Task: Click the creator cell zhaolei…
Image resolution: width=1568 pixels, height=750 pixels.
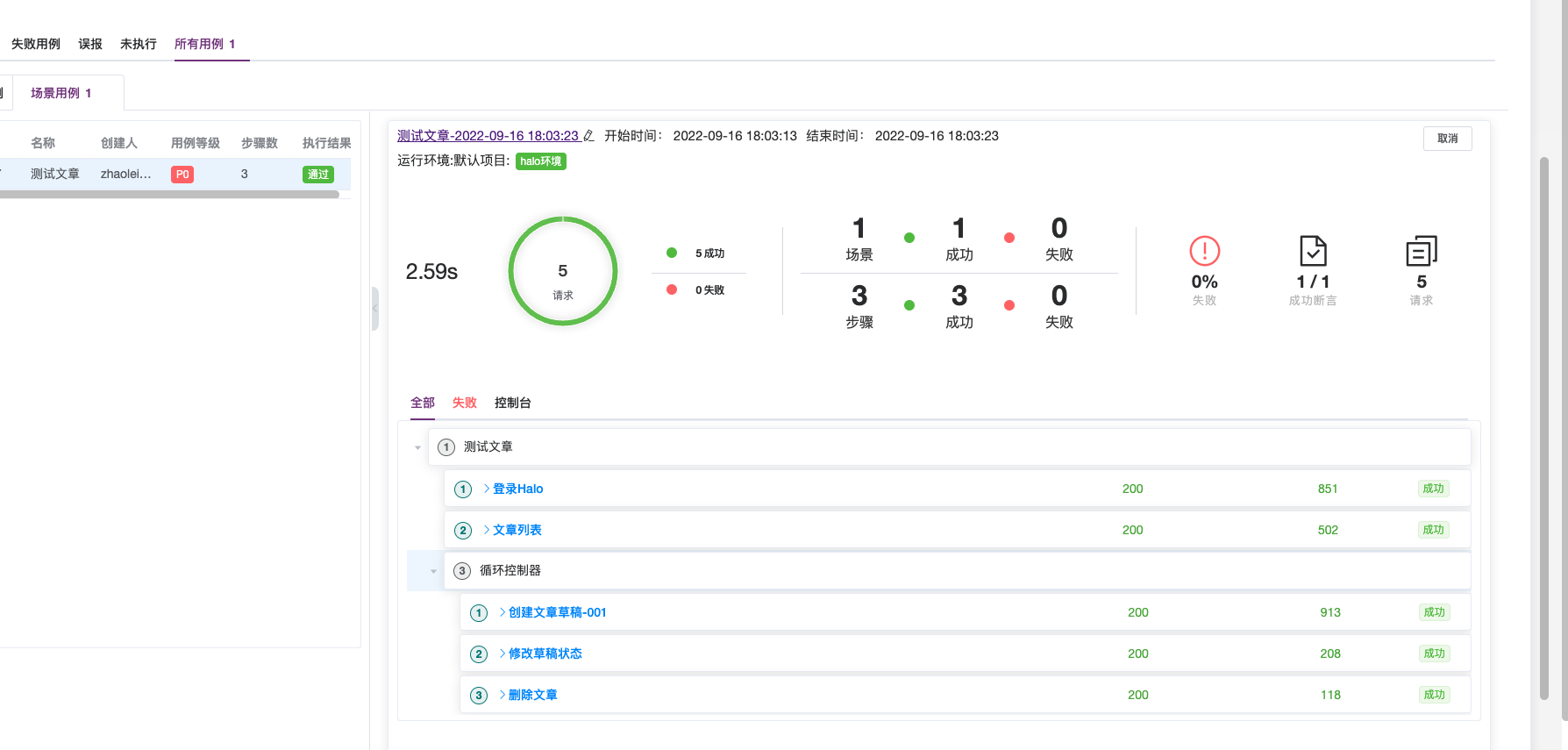Action: 126,174
